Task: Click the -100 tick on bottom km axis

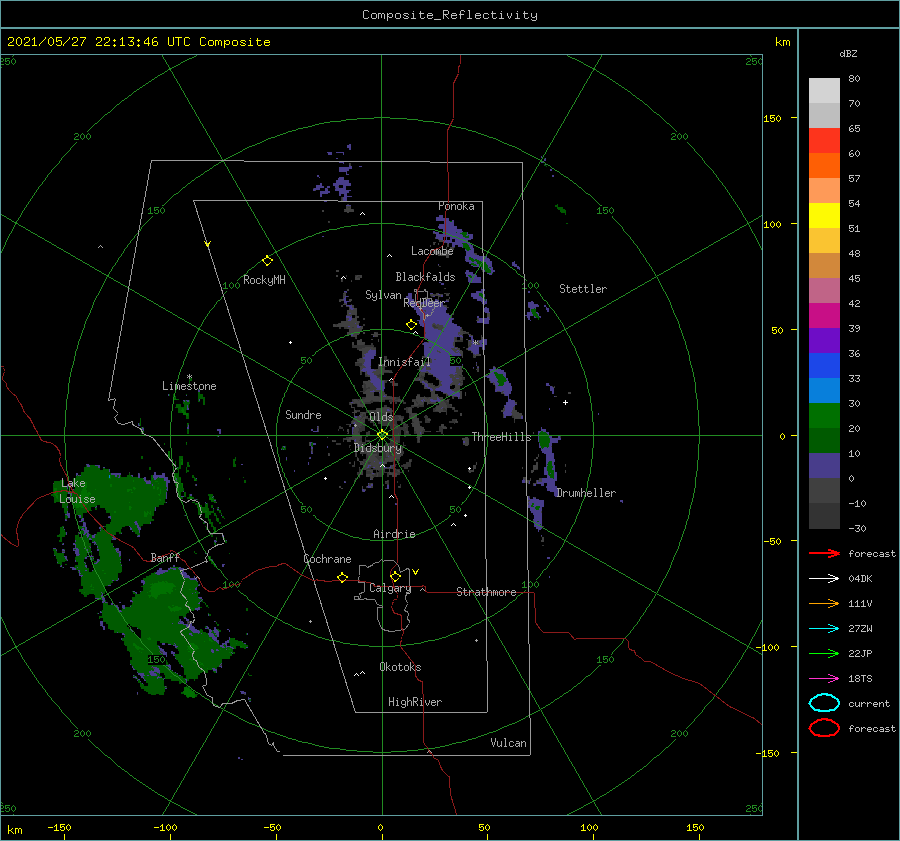Action: (165, 828)
